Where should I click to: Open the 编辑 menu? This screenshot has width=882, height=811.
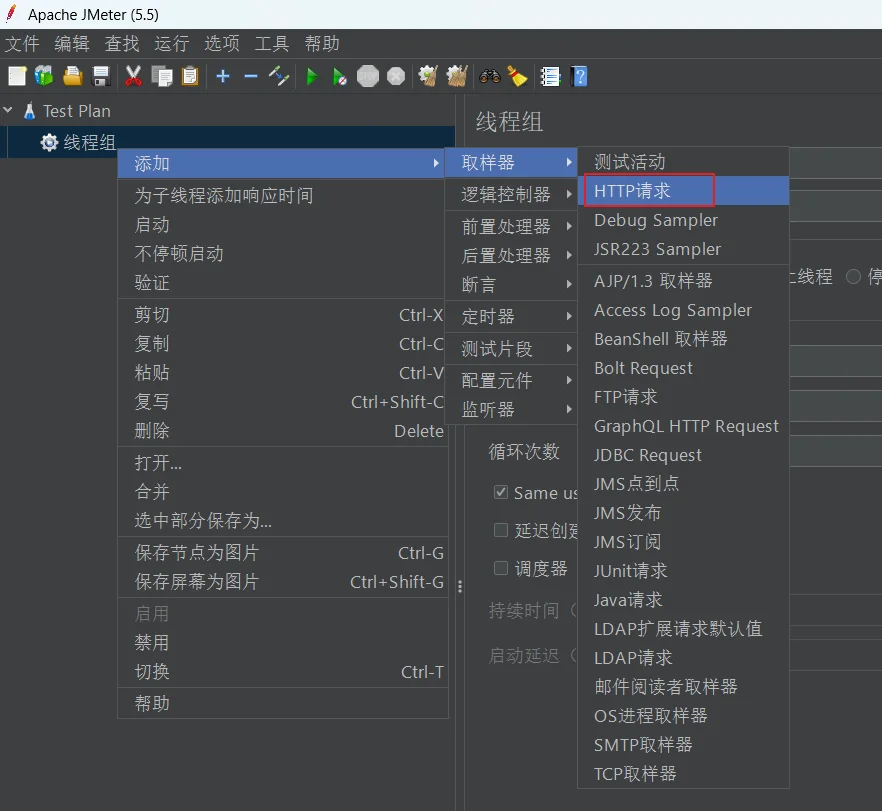tap(72, 43)
